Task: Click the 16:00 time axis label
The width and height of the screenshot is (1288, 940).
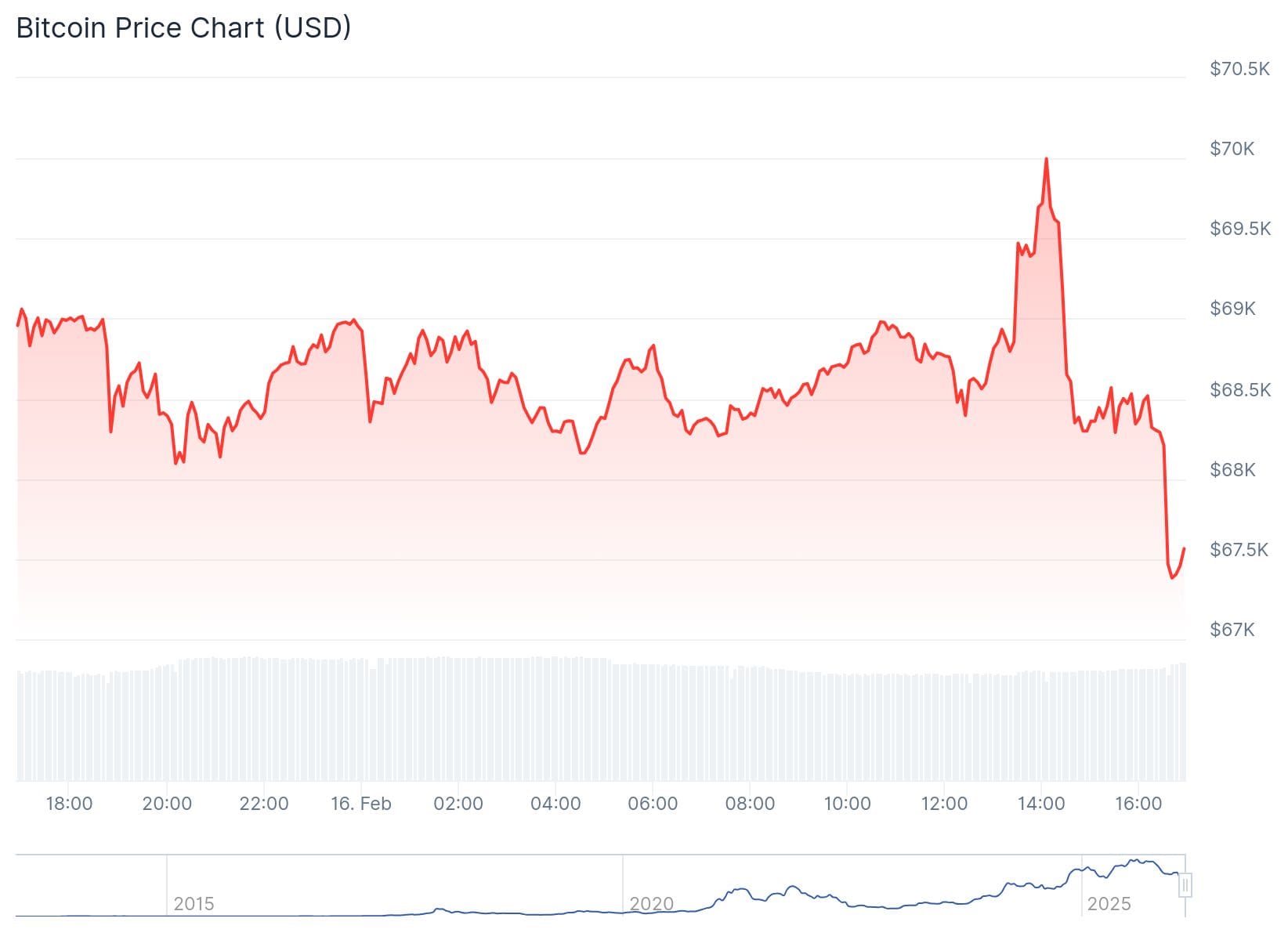Action: (x=1138, y=804)
